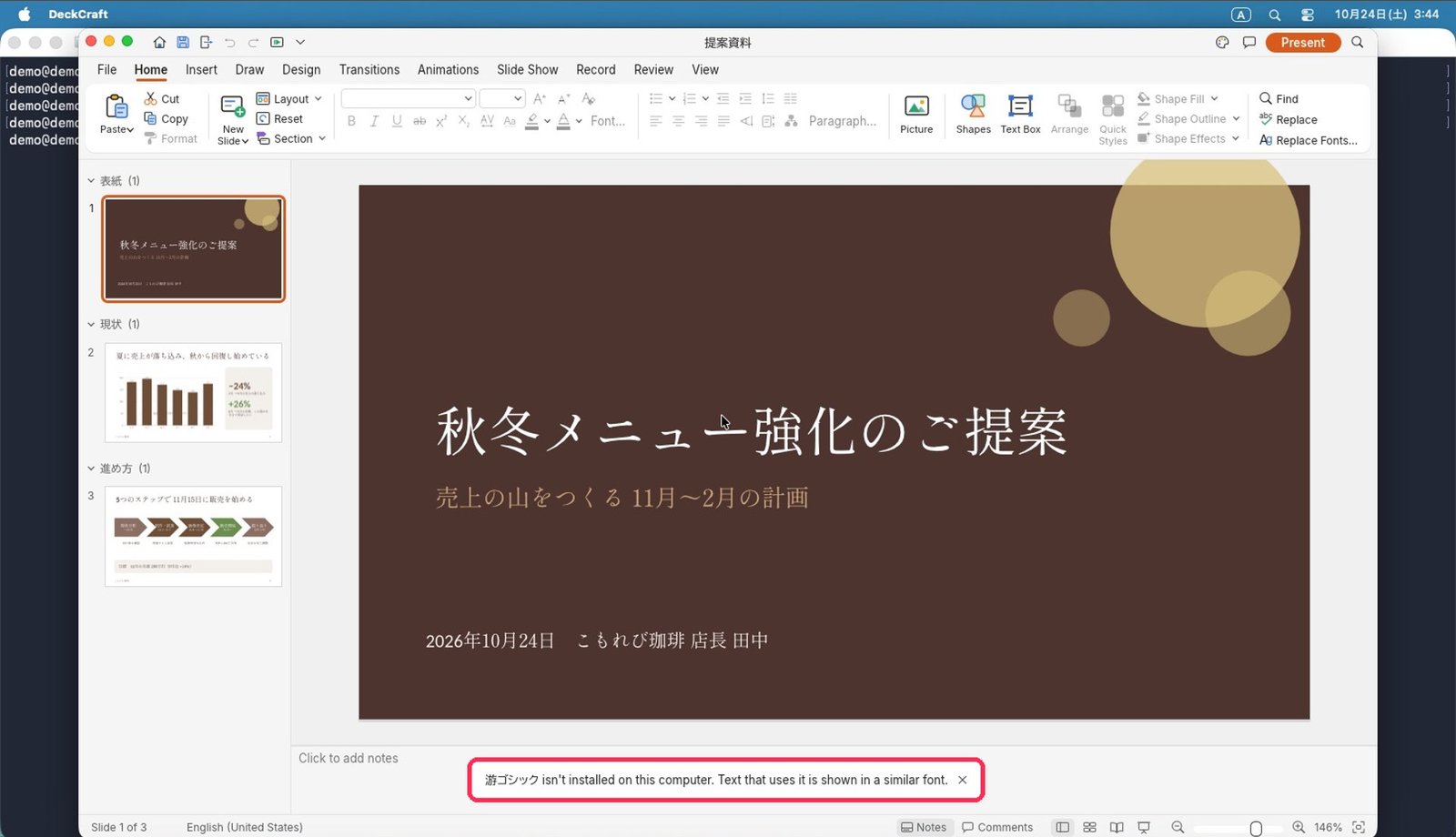Select slide 2 thumbnail with bar chart

coord(193,392)
